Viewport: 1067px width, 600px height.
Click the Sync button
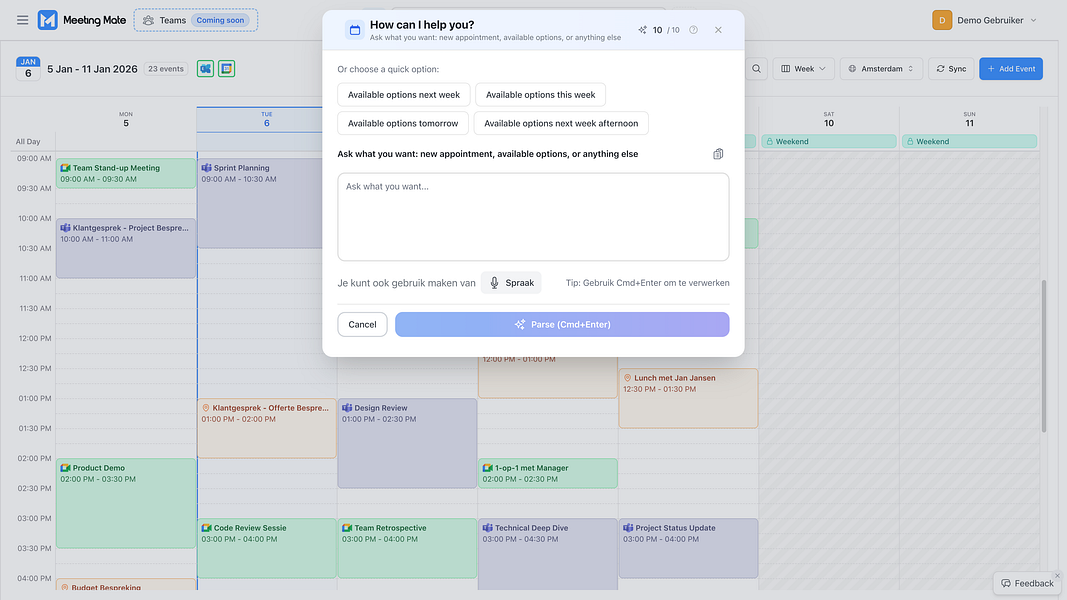pyautogui.click(x=950, y=69)
